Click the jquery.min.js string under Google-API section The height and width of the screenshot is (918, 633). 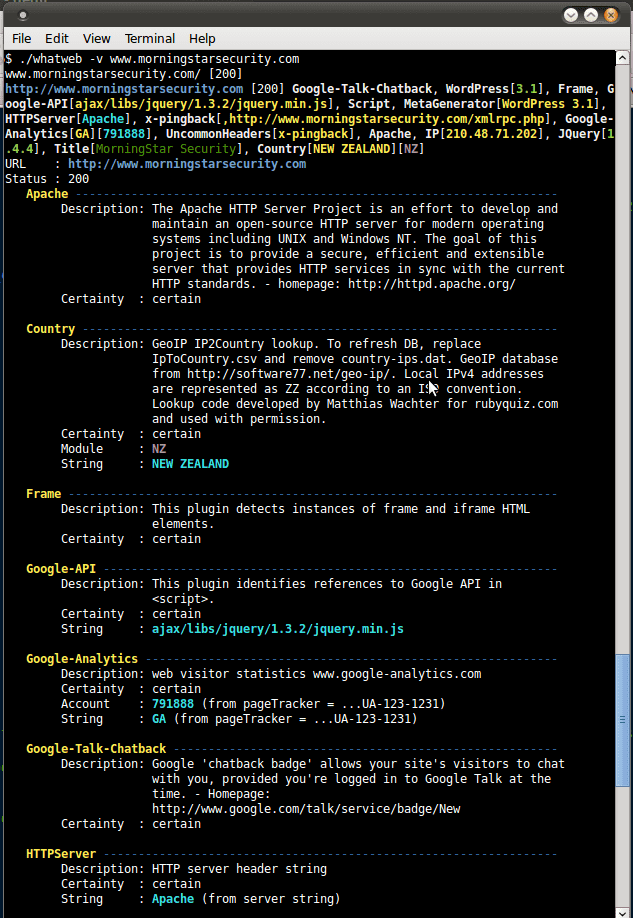pos(277,629)
